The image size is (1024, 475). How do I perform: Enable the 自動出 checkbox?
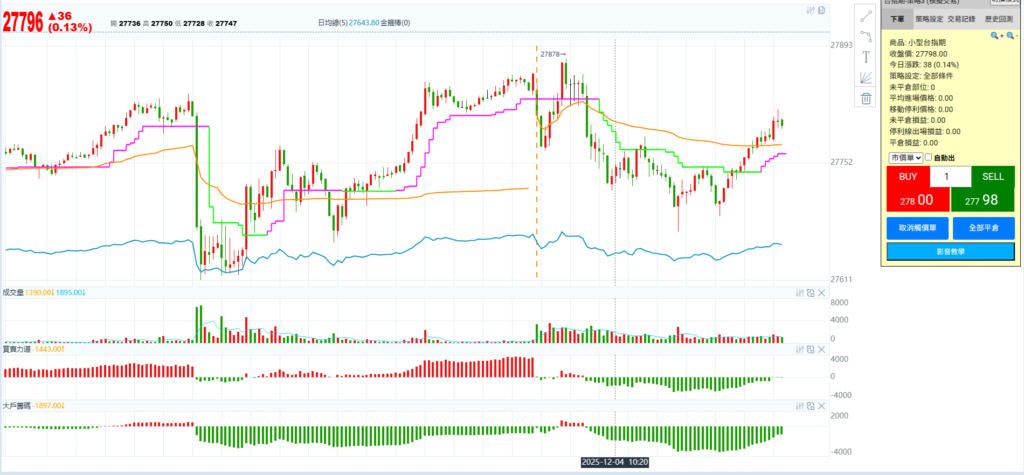[929, 158]
